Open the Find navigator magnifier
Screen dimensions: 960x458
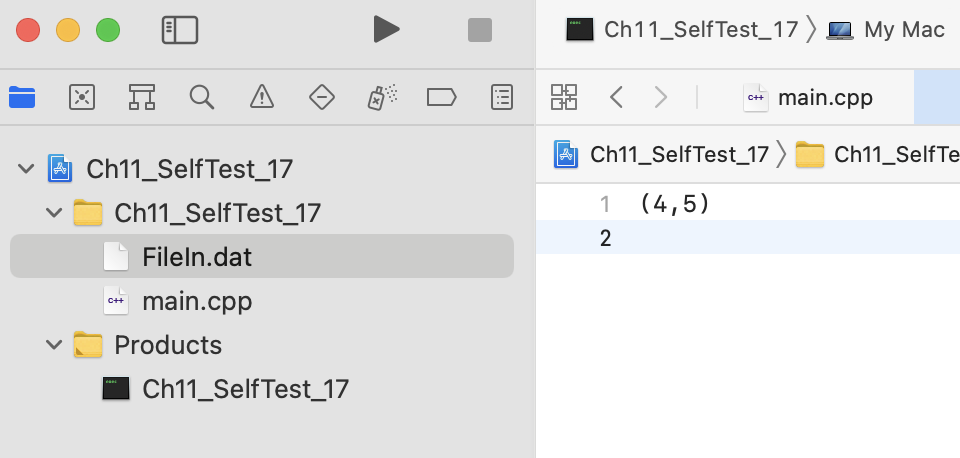pos(202,97)
